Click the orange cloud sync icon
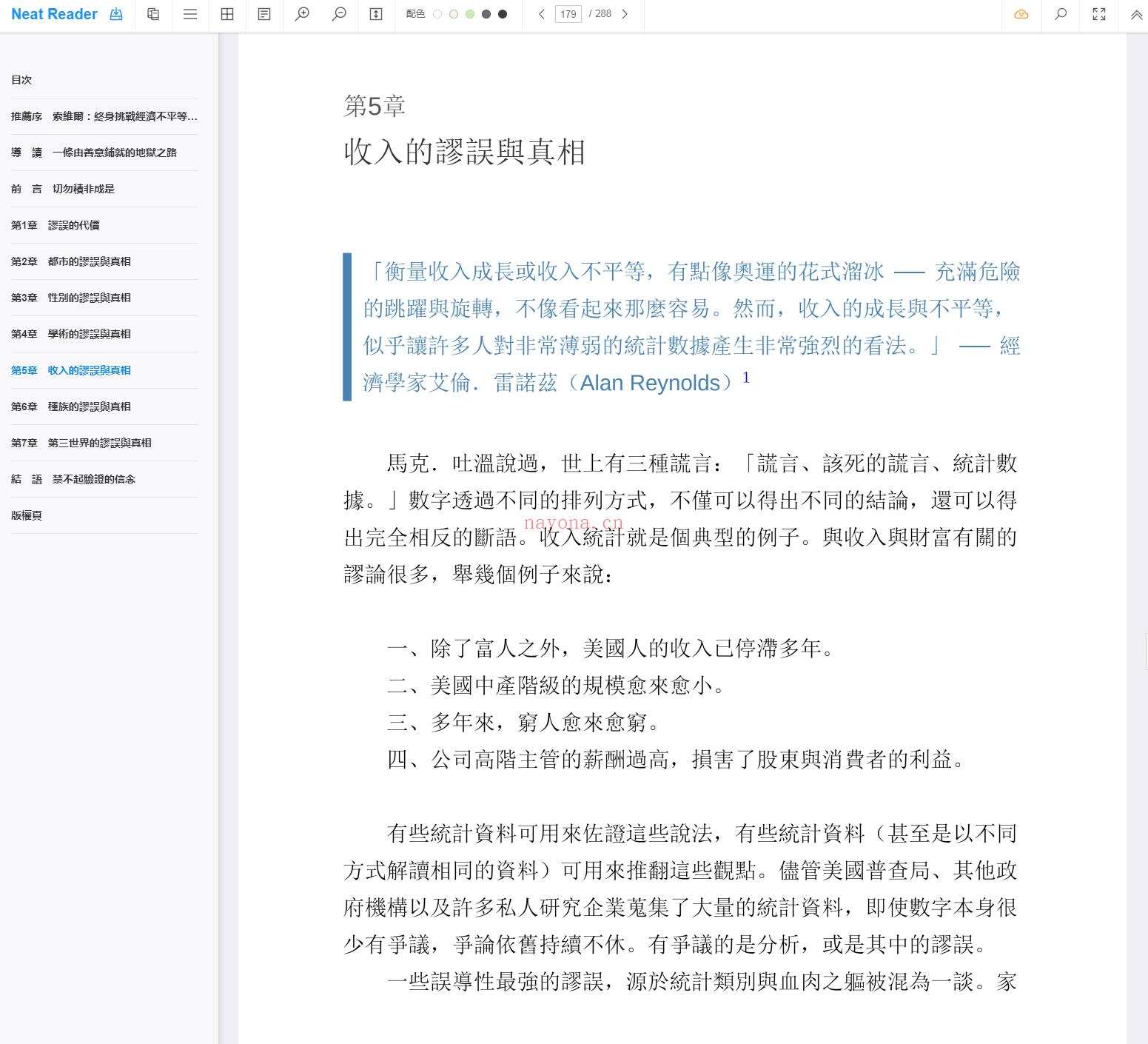The width and height of the screenshot is (1148, 1044). (1021, 14)
